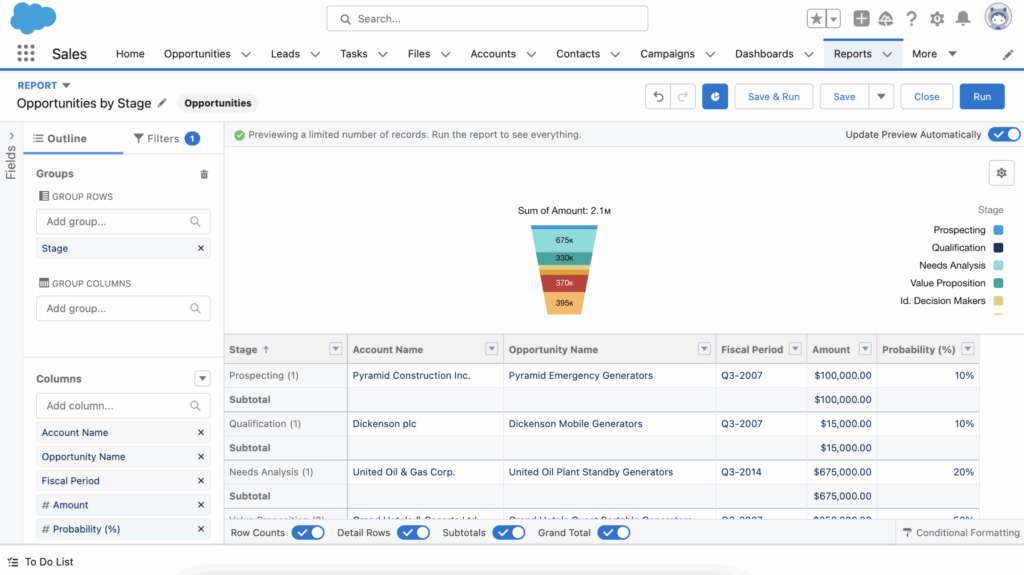Edit navigation bar with pencil icon

click(x=1008, y=55)
